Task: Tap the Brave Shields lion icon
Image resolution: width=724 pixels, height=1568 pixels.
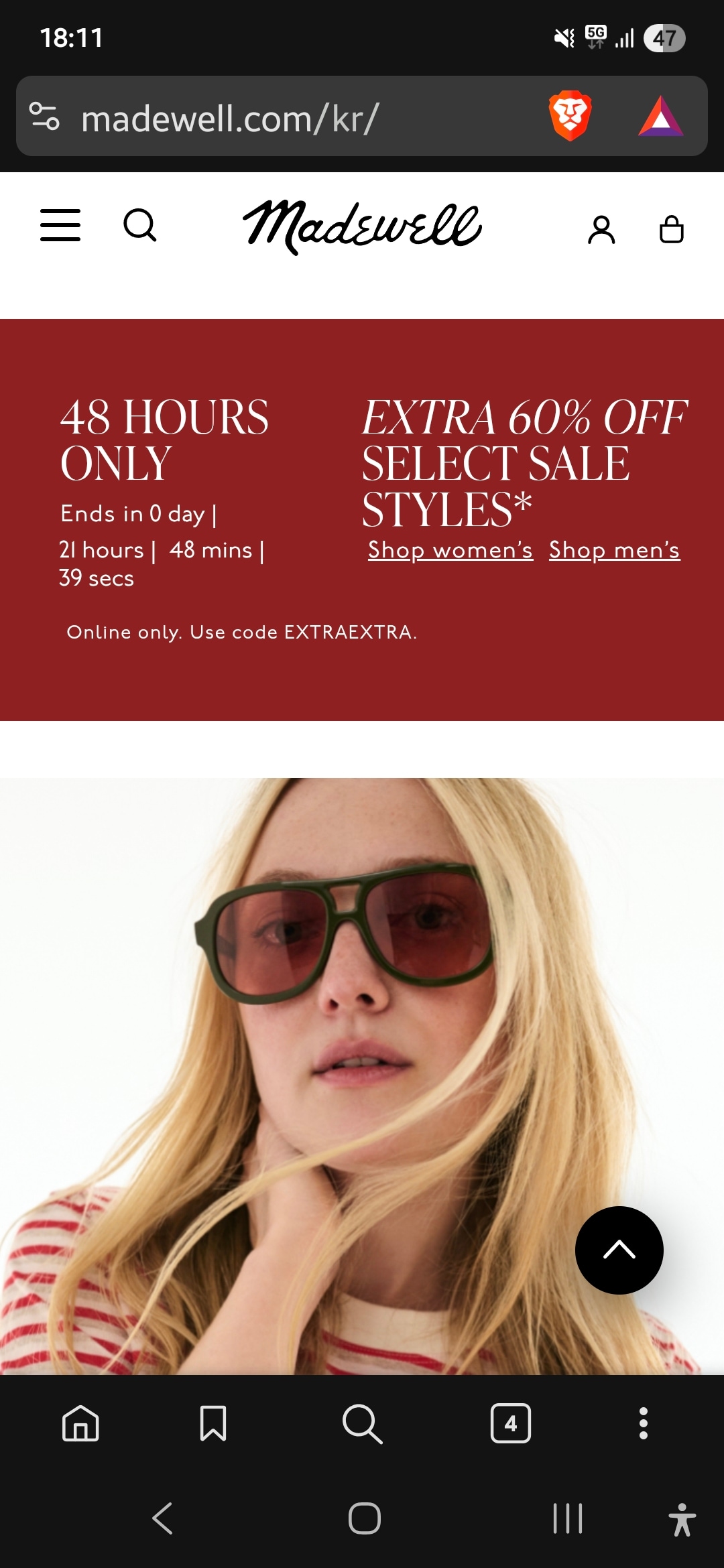Action: (x=570, y=116)
